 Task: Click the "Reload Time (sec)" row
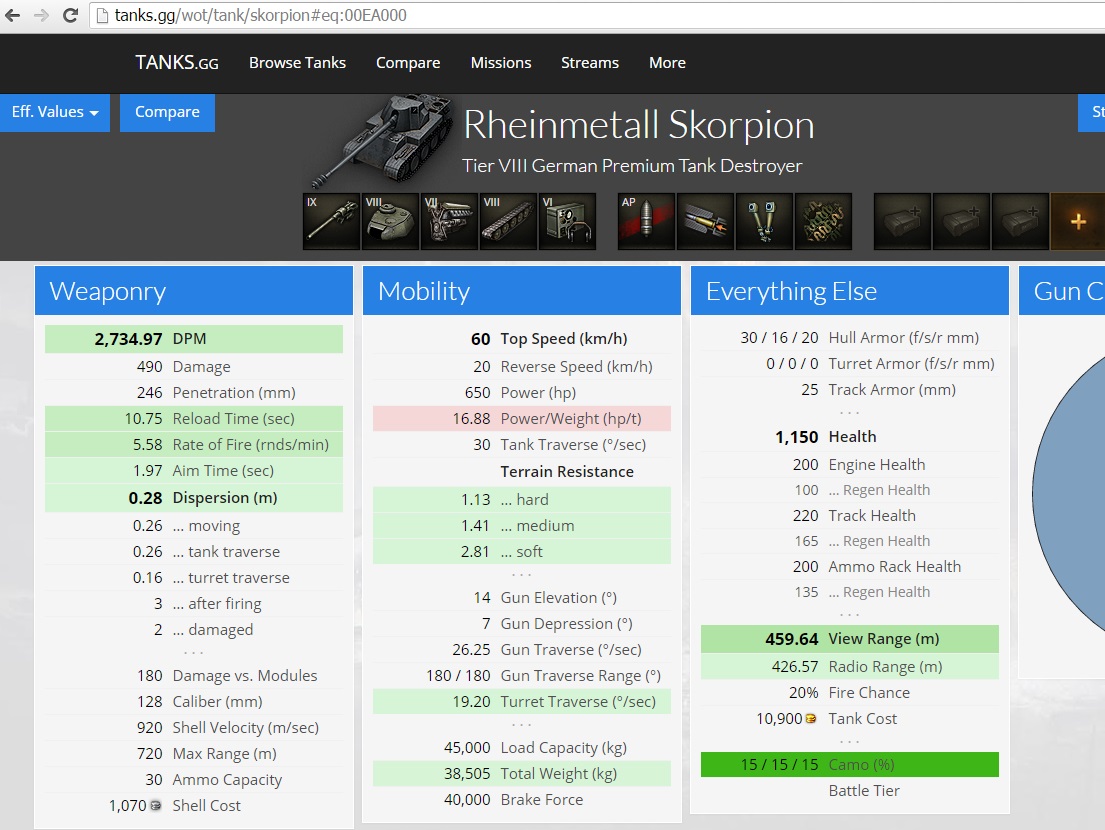click(194, 419)
